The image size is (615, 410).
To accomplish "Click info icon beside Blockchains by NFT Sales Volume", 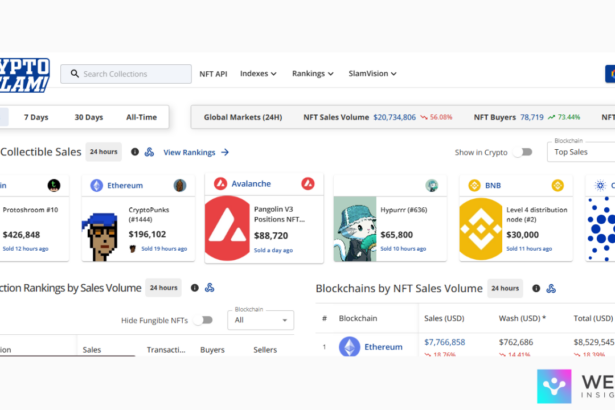I will (536, 288).
